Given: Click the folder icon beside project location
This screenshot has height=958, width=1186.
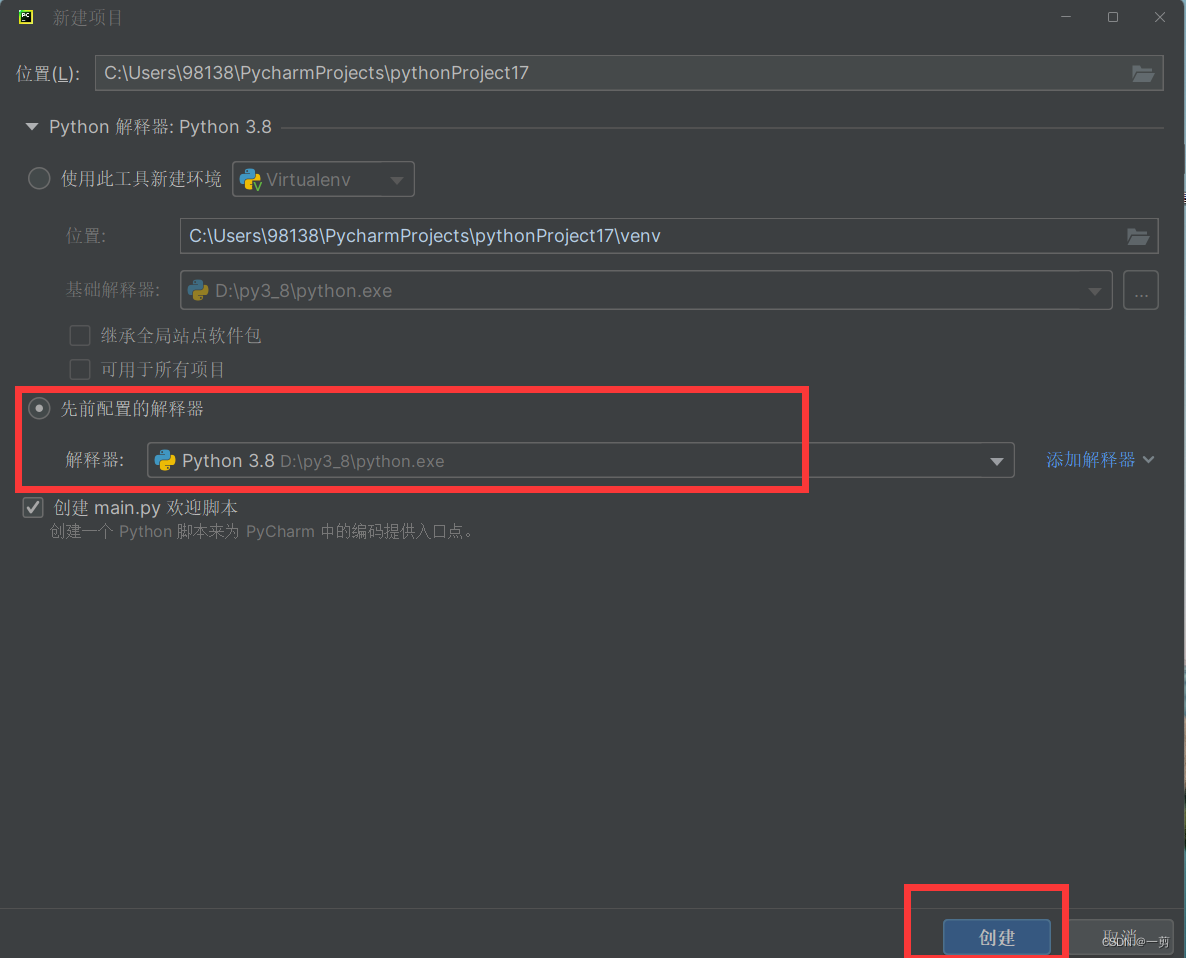Looking at the screenshot, I should point(1143,72).
